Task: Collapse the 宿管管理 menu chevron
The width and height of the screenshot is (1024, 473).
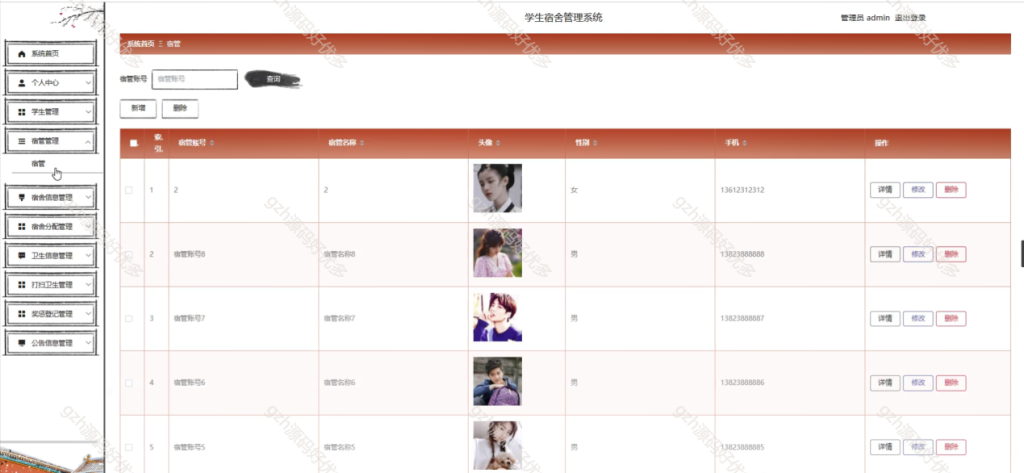Action: click(x=88, y=141)
